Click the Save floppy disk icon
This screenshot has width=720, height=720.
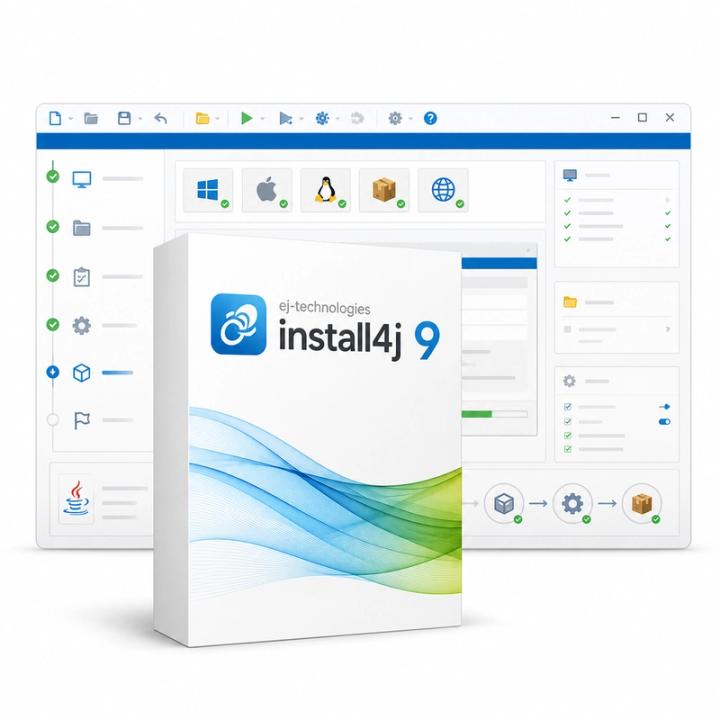pos(124,118)
